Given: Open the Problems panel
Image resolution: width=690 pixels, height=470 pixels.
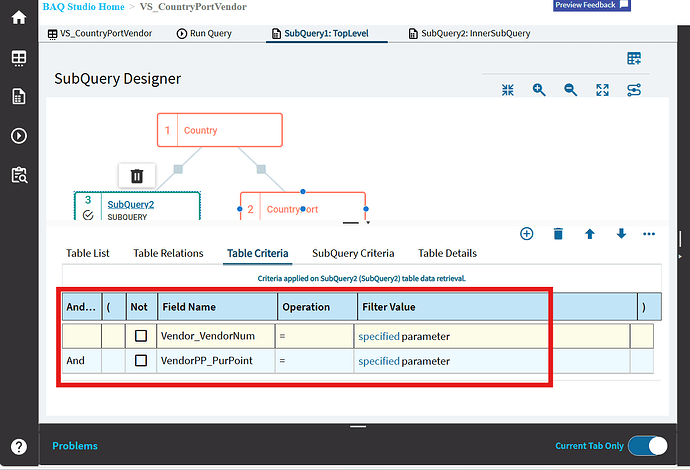Looking at the screenshot, I should tap(75, 446).
